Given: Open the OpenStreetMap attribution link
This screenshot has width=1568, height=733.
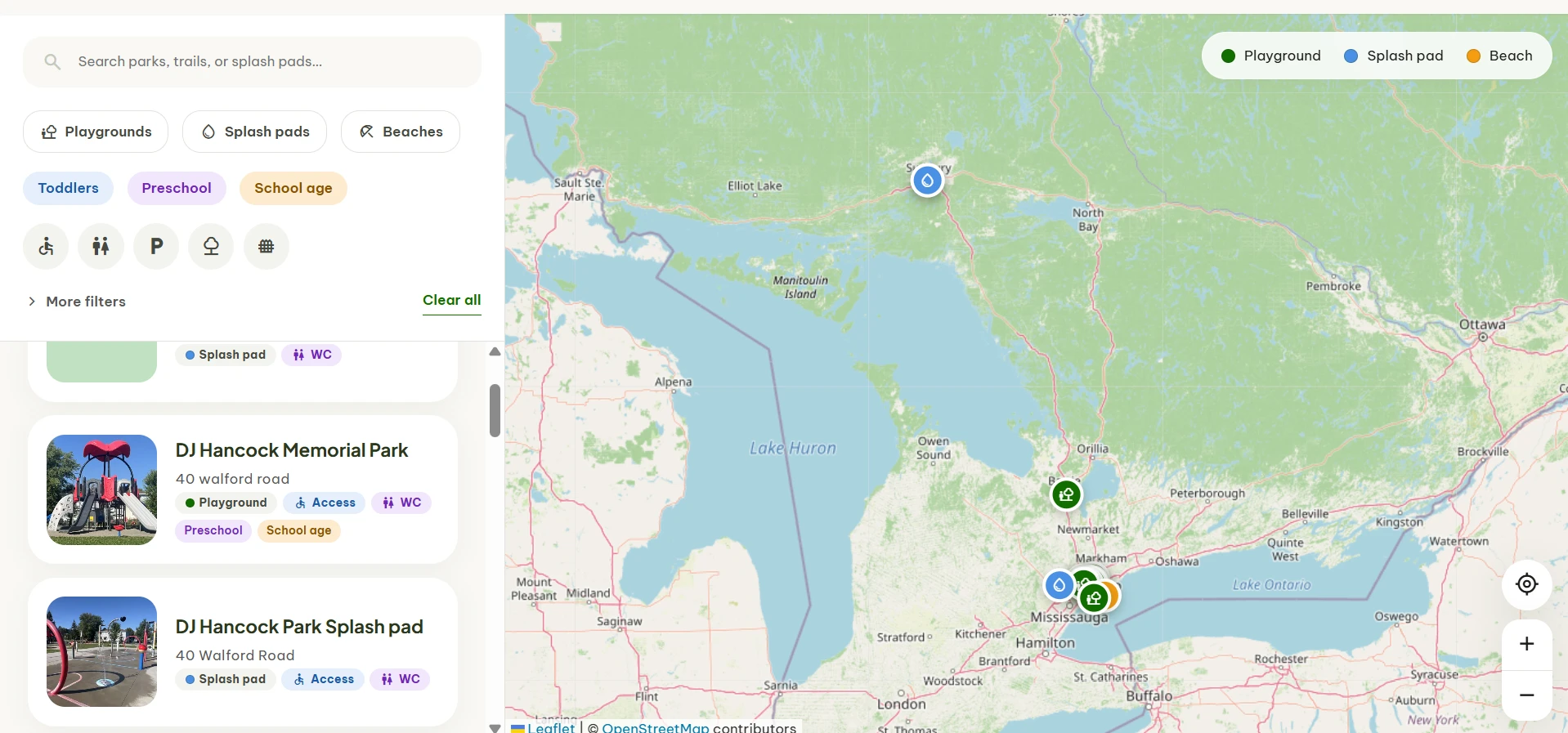Looking at the screenshot, I should click(656, 727).
